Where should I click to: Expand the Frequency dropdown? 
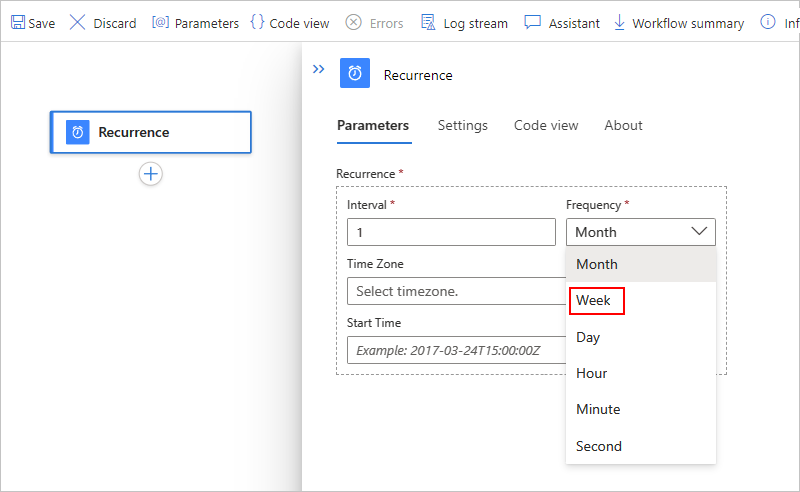(x=641, y=232)
